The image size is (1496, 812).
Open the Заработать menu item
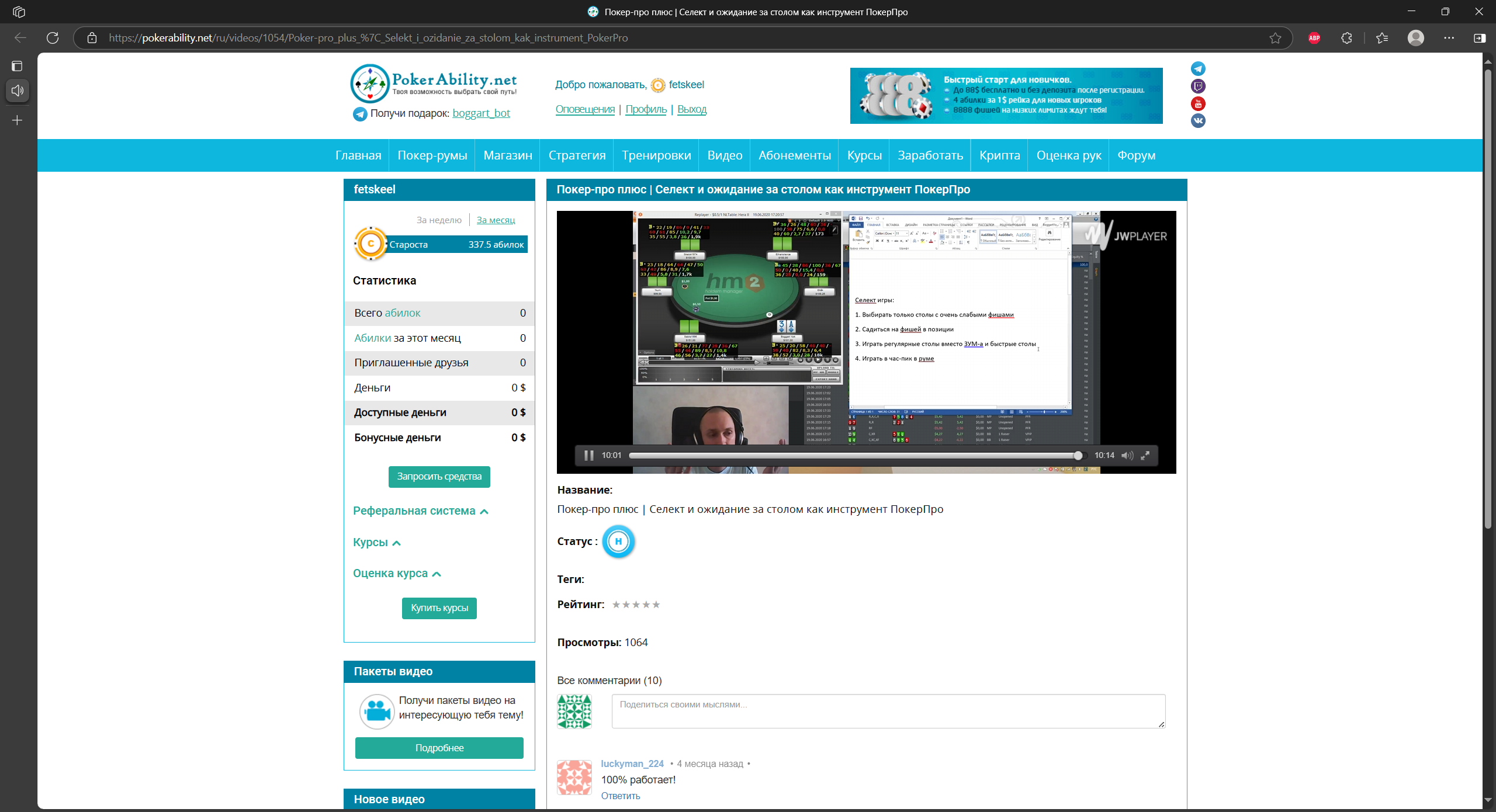click(x=930, y=155)
